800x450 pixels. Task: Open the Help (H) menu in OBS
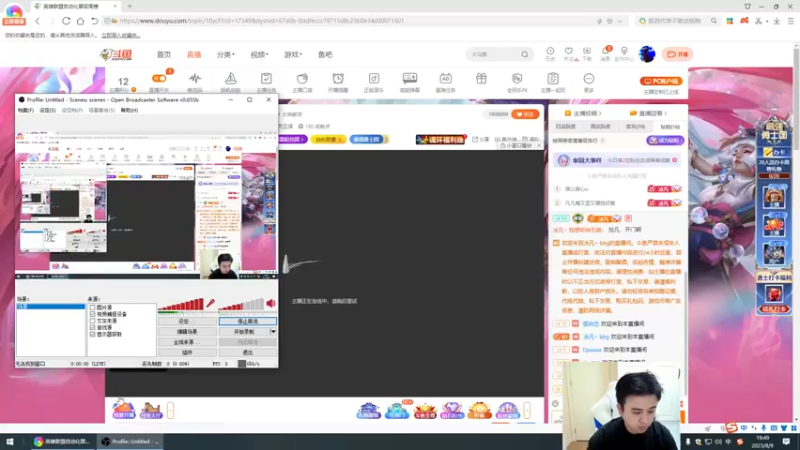[129, 110]
